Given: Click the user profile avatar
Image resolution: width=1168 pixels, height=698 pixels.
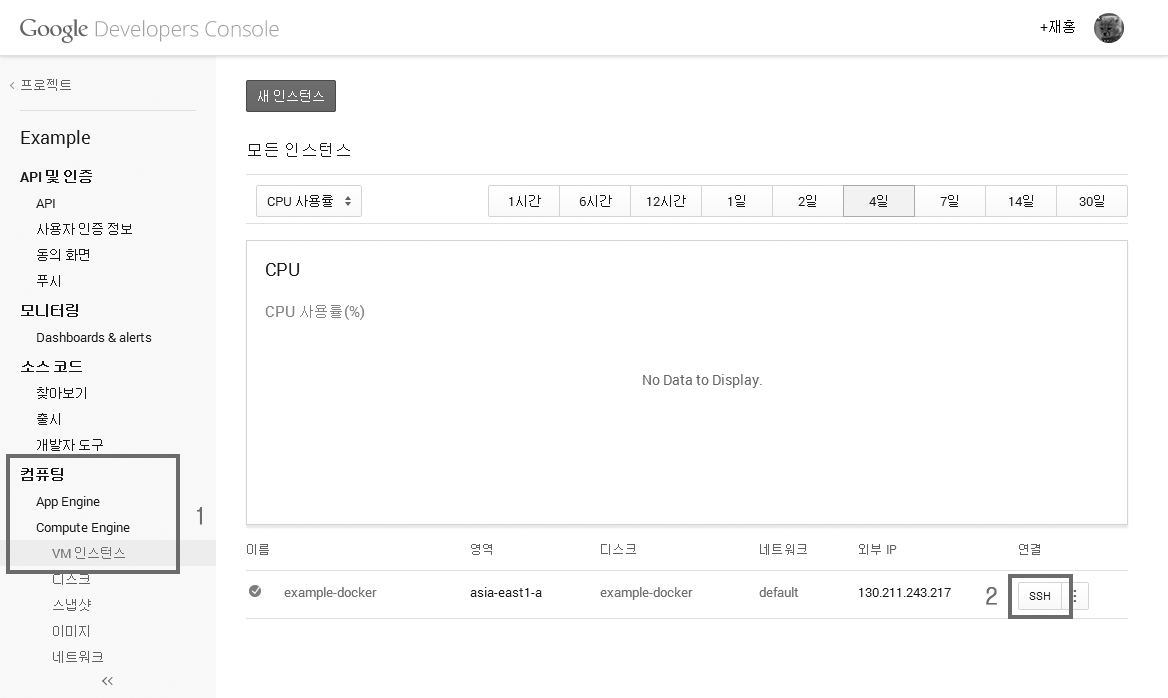Looking at the screenshot, I should [x=1108, y=28].
